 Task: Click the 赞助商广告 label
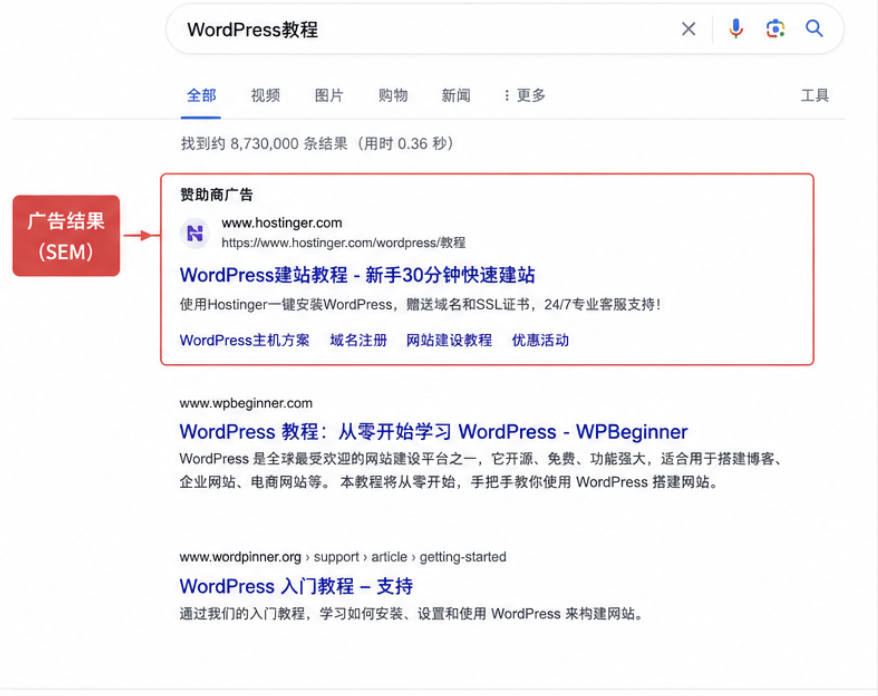tap(217, 195)
